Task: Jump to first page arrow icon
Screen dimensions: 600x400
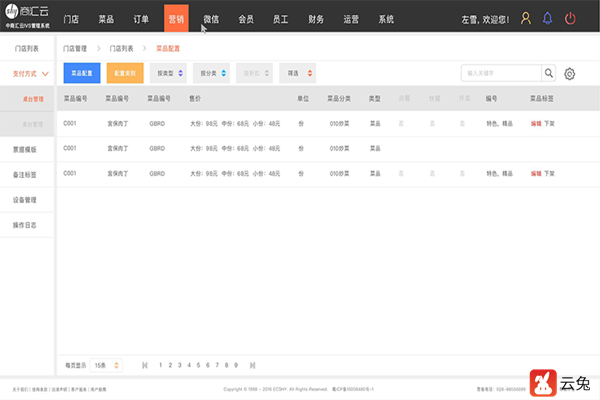Action: click(x=144, y=365)
